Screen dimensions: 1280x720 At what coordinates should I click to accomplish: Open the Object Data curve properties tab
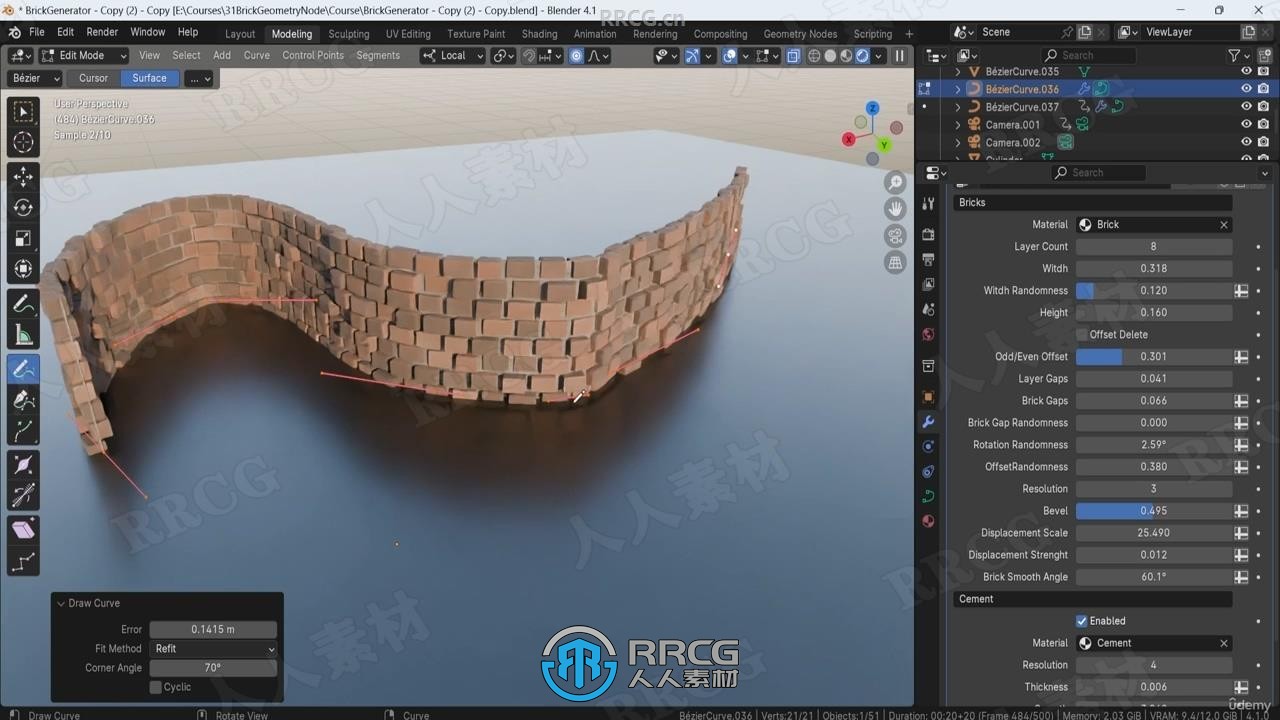point(928,496)
